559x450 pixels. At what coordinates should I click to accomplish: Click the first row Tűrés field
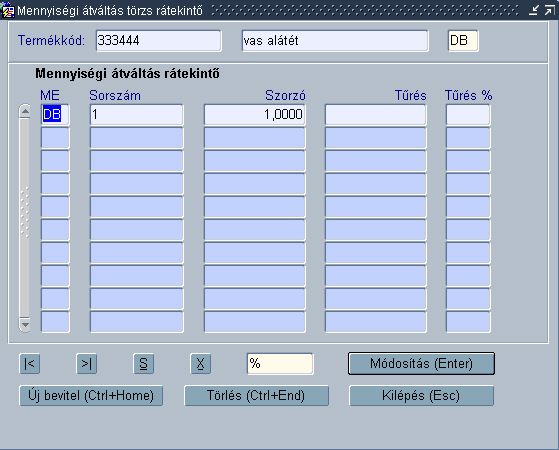(375, 114)
